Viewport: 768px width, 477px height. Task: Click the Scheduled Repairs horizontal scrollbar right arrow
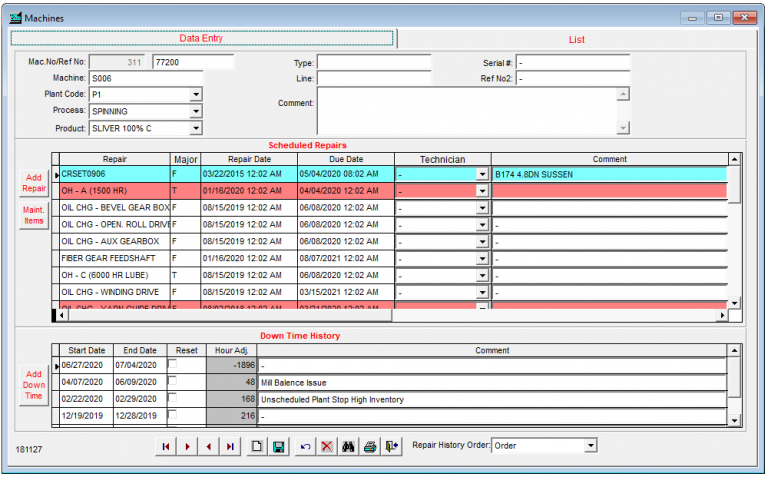click(722, 315)
